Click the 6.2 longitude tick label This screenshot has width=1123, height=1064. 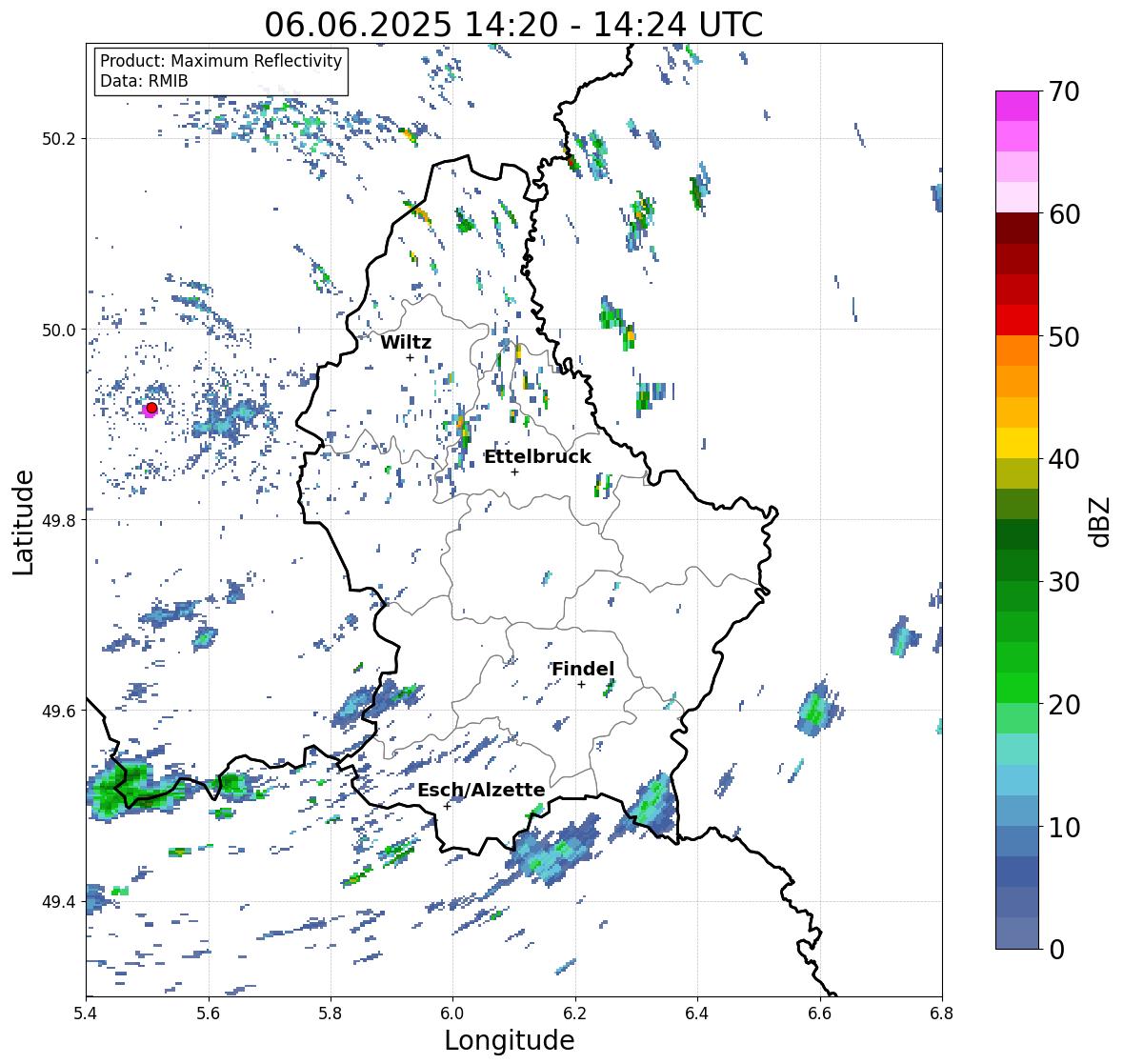pos(575,1014)
